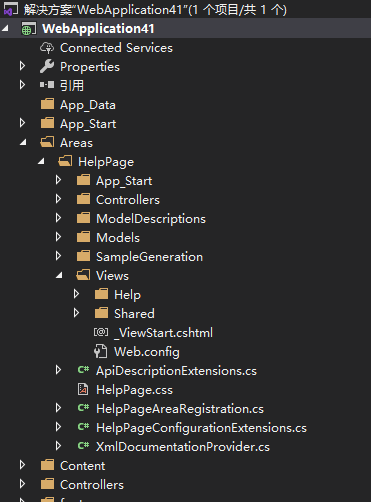Expand the Shared folder

click(x=76, y=313)
